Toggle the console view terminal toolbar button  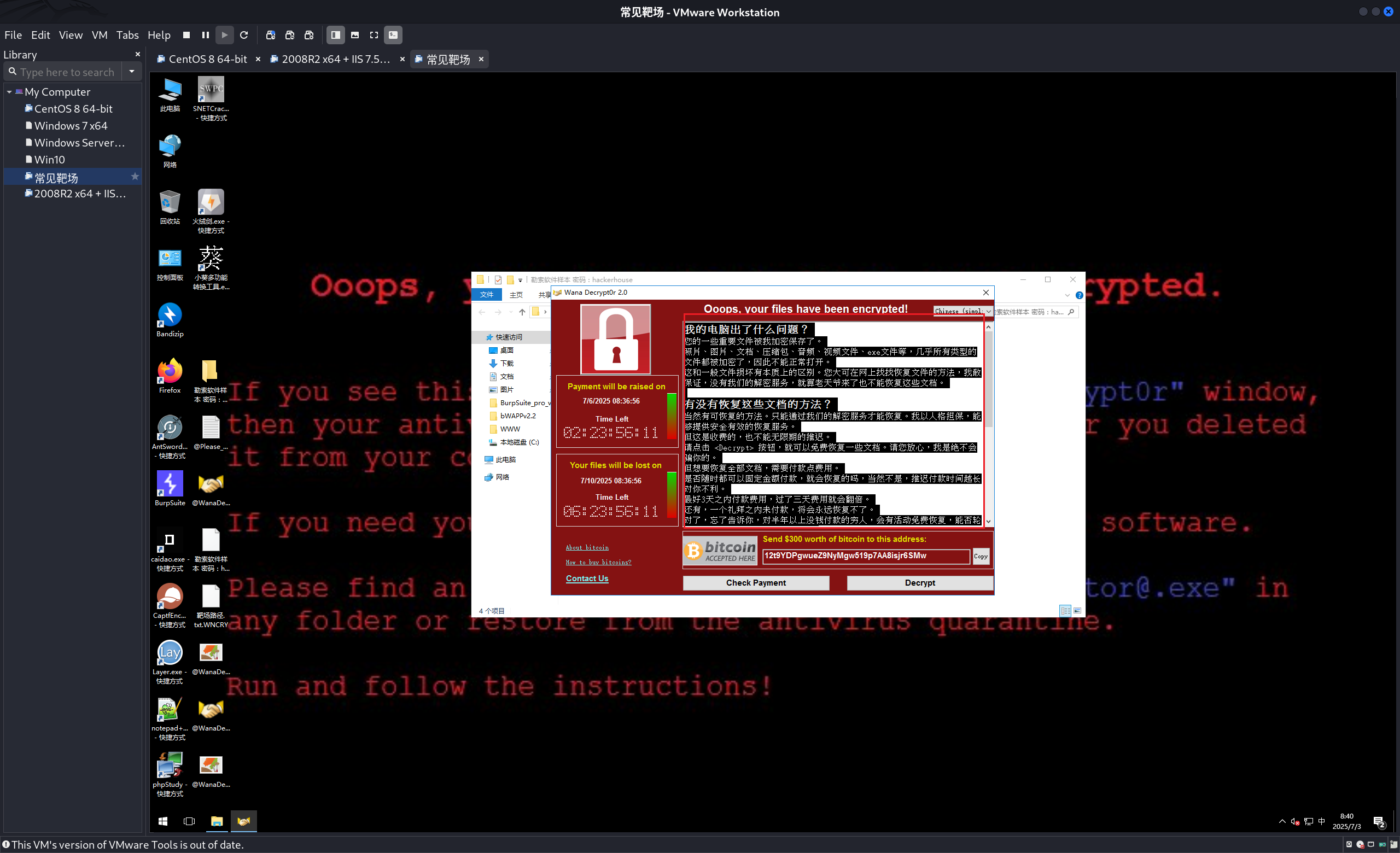coord(393,35)
